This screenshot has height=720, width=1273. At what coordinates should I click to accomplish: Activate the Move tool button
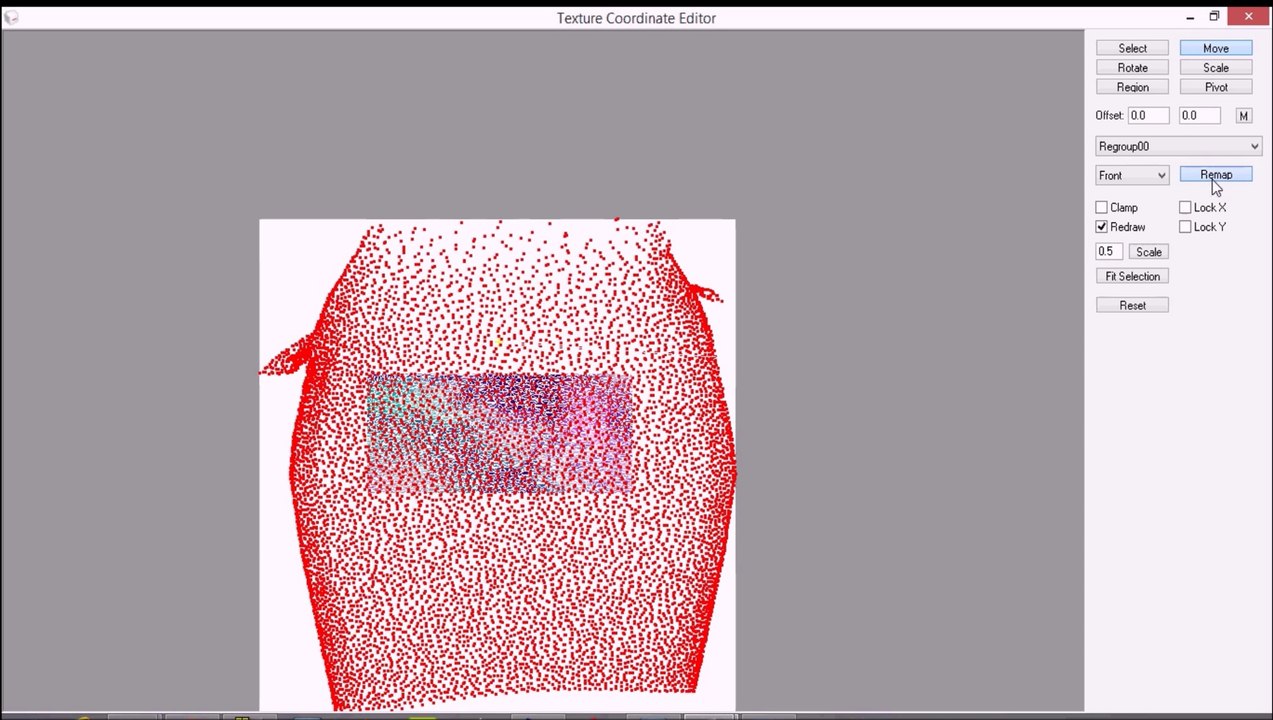[1216, 48]
